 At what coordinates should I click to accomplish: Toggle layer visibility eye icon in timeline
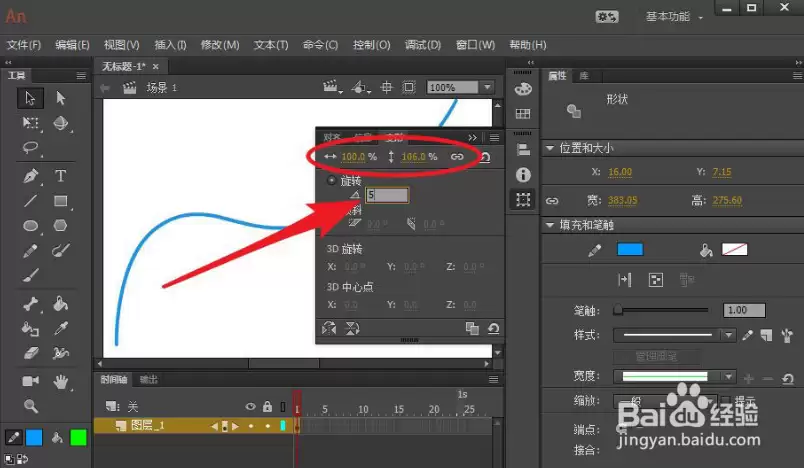(250, 407)
